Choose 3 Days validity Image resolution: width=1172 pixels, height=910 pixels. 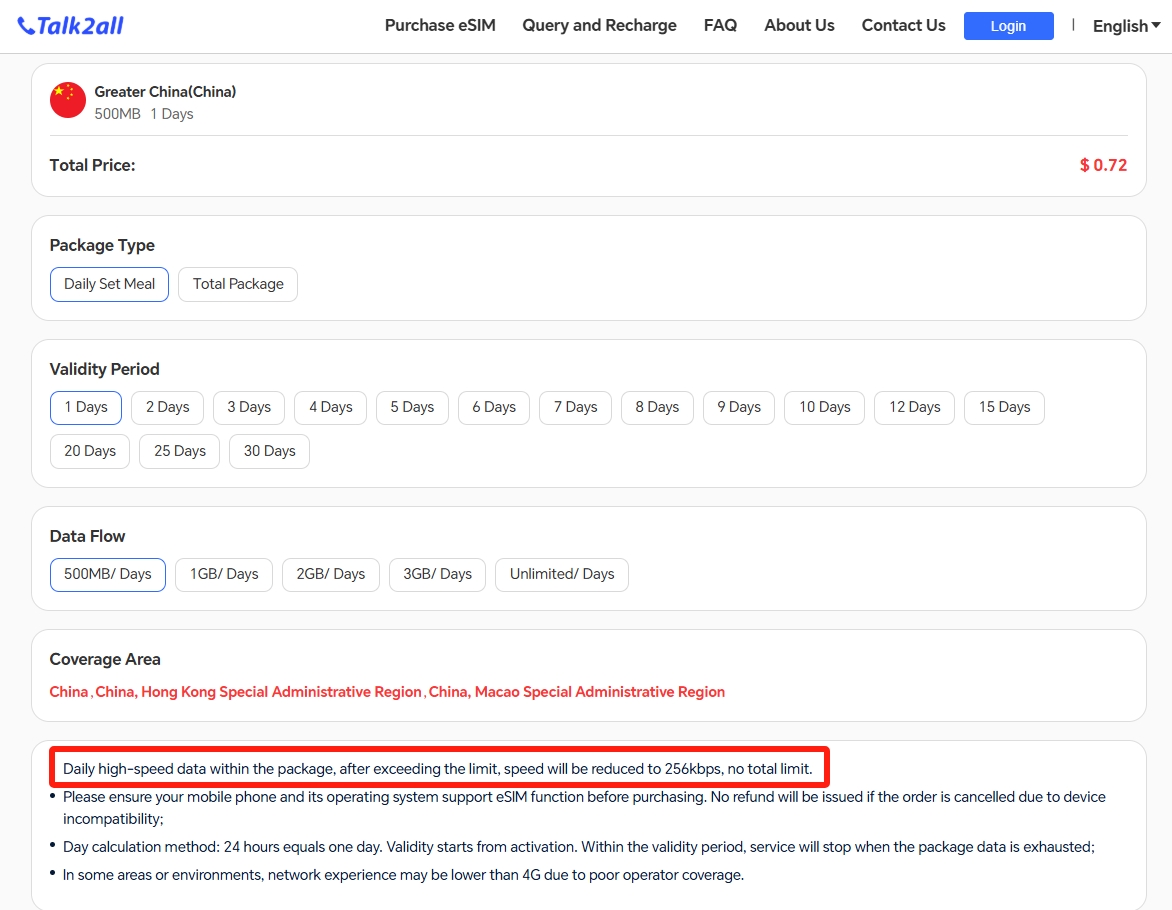(x=249, y=407)
